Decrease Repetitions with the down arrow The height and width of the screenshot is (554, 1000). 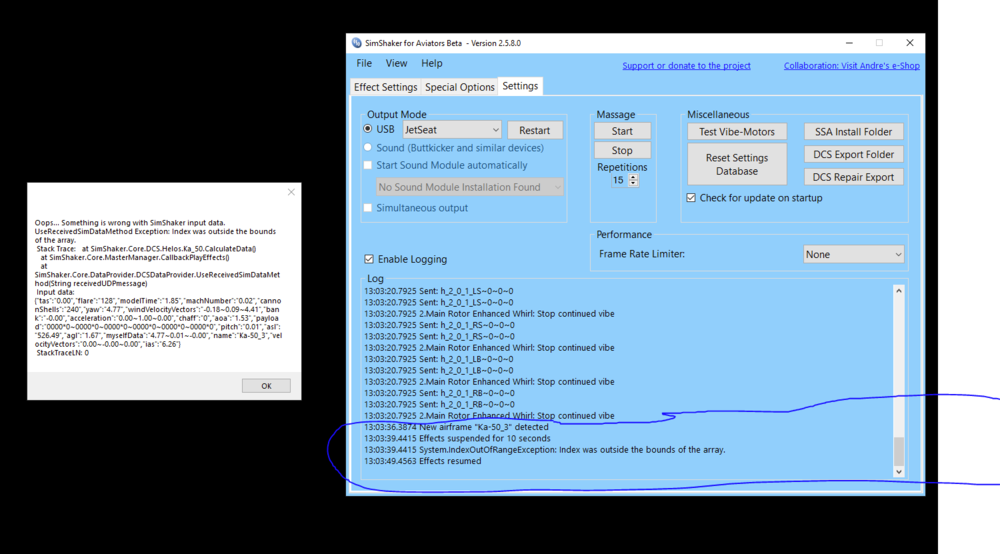[x=633, y=184]
